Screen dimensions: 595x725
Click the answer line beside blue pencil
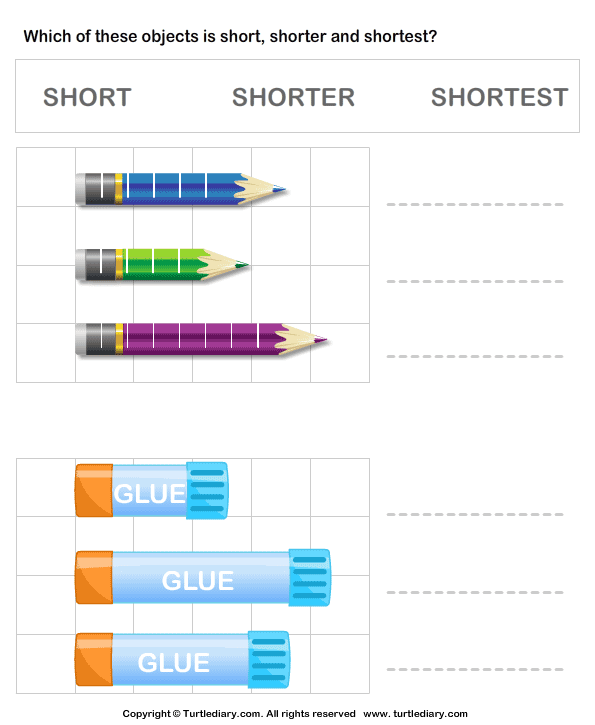coord(475,204)
